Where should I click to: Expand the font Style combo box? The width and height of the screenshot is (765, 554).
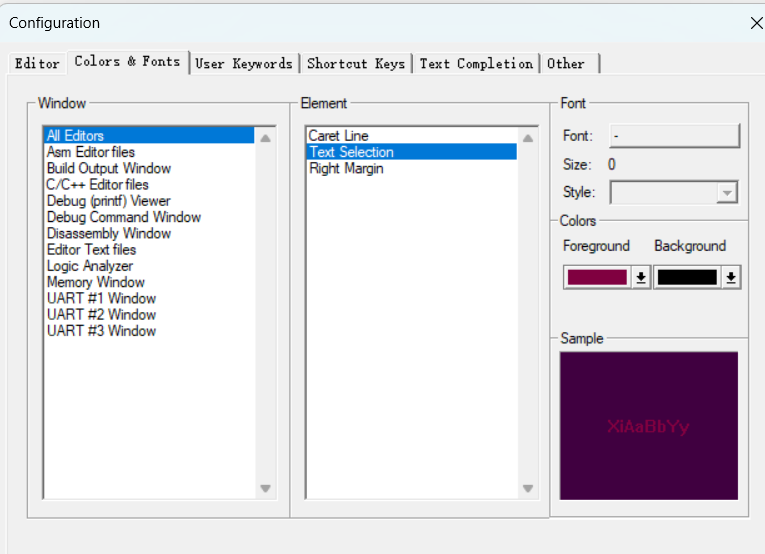[x=727, y=193]
